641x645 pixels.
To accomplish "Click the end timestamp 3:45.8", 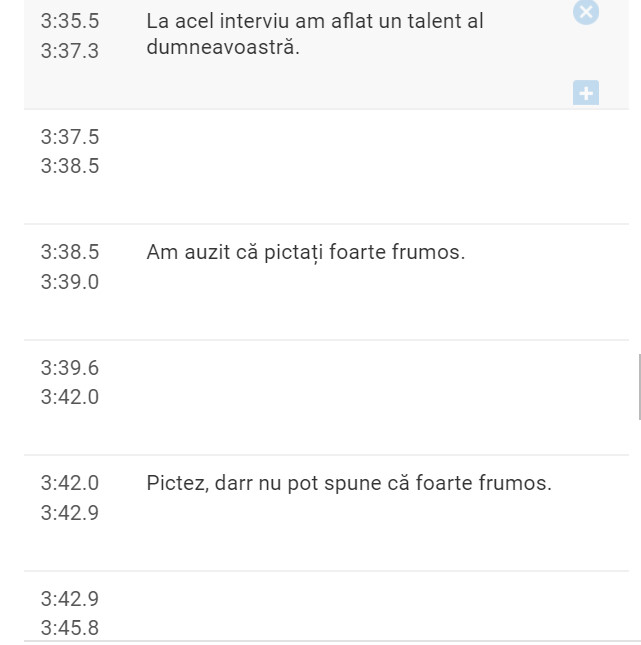I will click(70, 628).
